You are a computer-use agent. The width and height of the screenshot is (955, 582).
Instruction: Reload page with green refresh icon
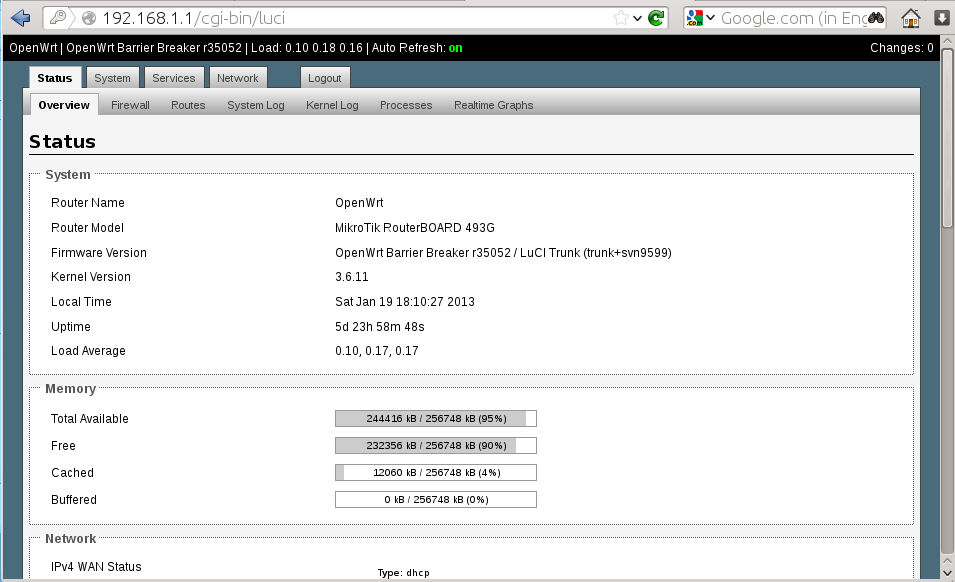(656, 18)
